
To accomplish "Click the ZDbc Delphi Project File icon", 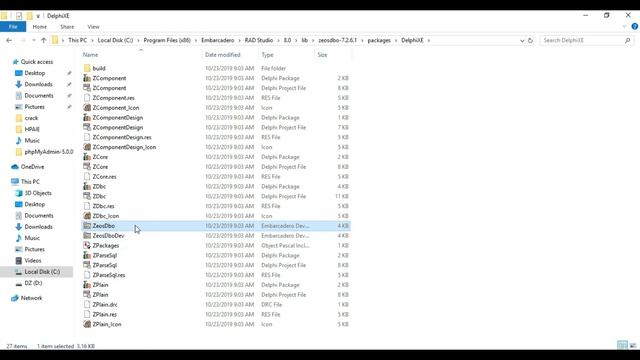I will (87, 196).
